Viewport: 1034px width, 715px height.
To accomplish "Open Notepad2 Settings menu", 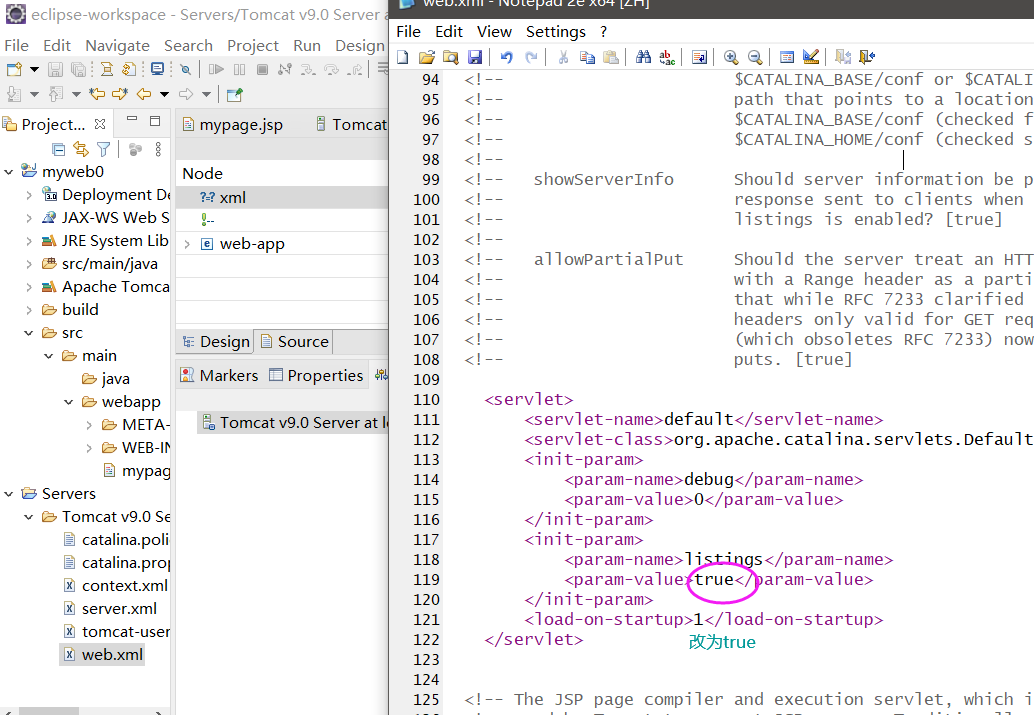I will click(555, 32).
